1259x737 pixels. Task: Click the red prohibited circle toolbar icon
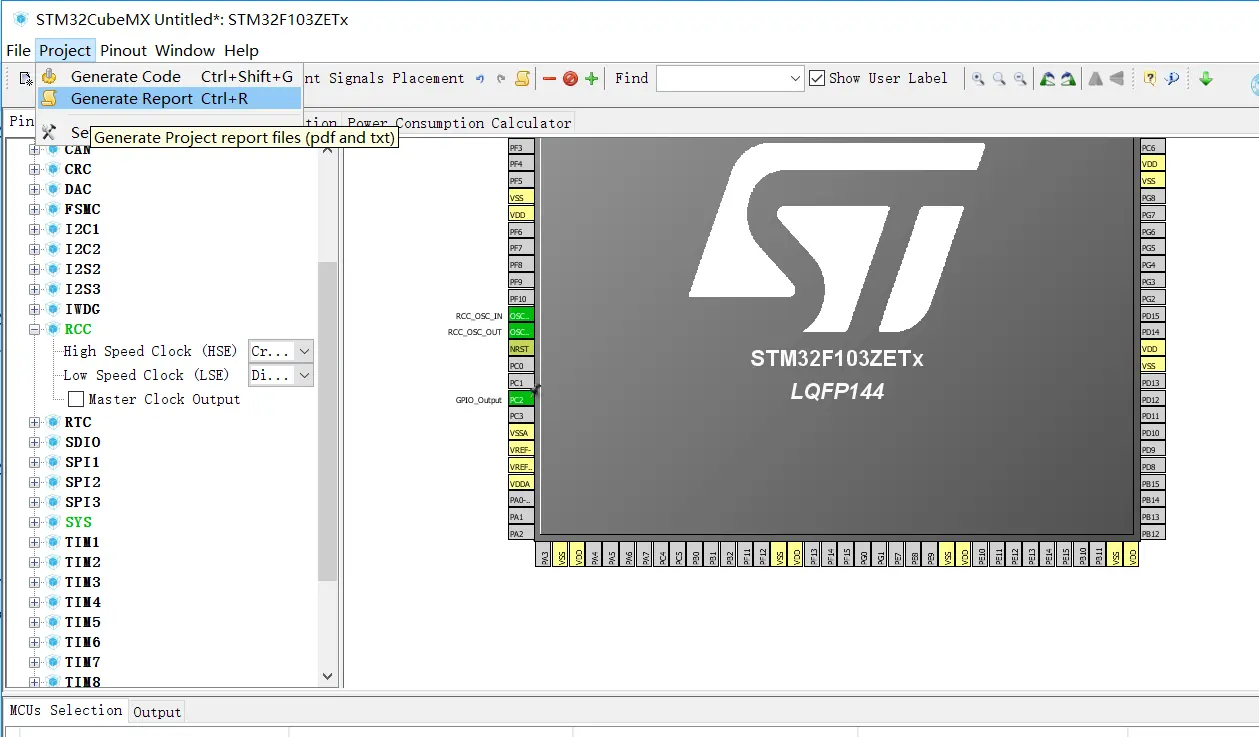(x=570, y=78)
